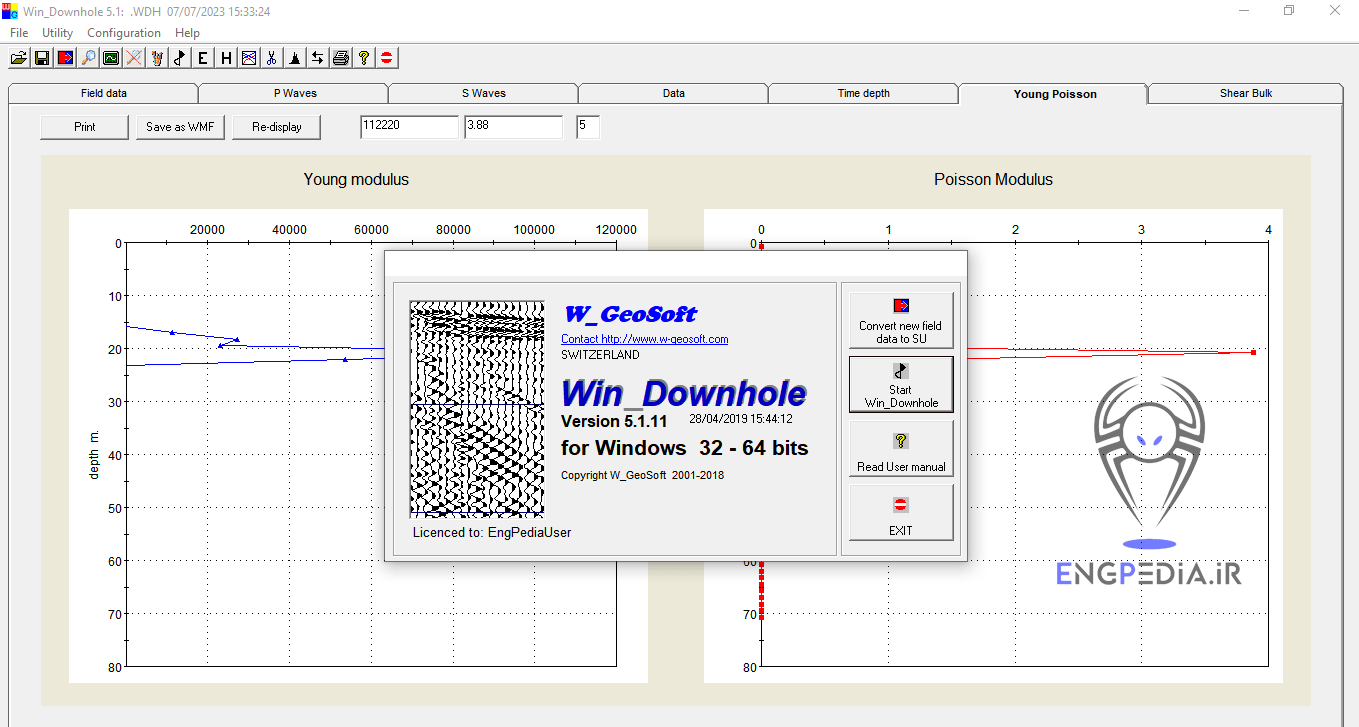Screen dimensions: 1359x727
Task: Select the 3.88 value input field
Action: point(513,126)
